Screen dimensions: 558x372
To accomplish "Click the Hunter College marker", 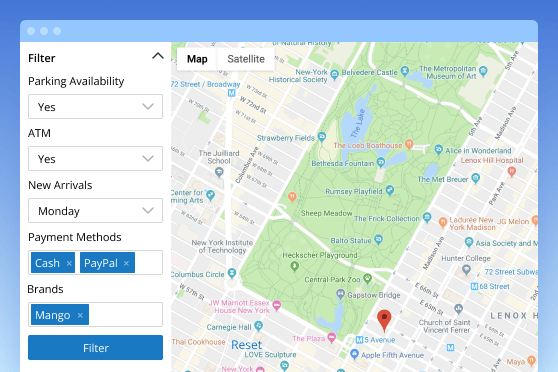I will (x=466, y=269).
